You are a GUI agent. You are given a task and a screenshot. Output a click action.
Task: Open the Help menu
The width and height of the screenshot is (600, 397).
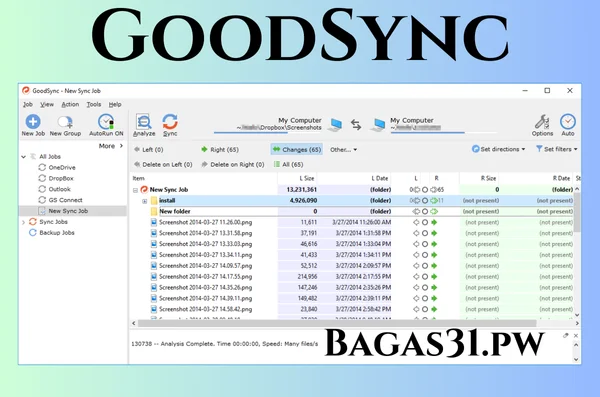[115, 104]
